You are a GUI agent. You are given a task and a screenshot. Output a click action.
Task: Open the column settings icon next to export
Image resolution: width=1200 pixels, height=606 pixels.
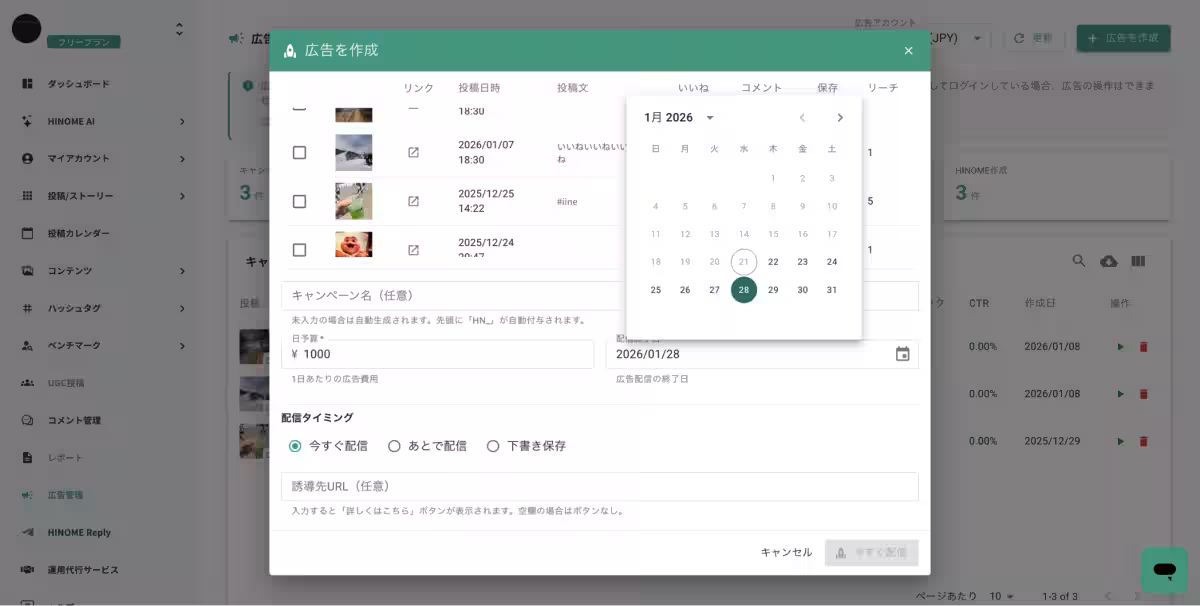pos(1138,261)
